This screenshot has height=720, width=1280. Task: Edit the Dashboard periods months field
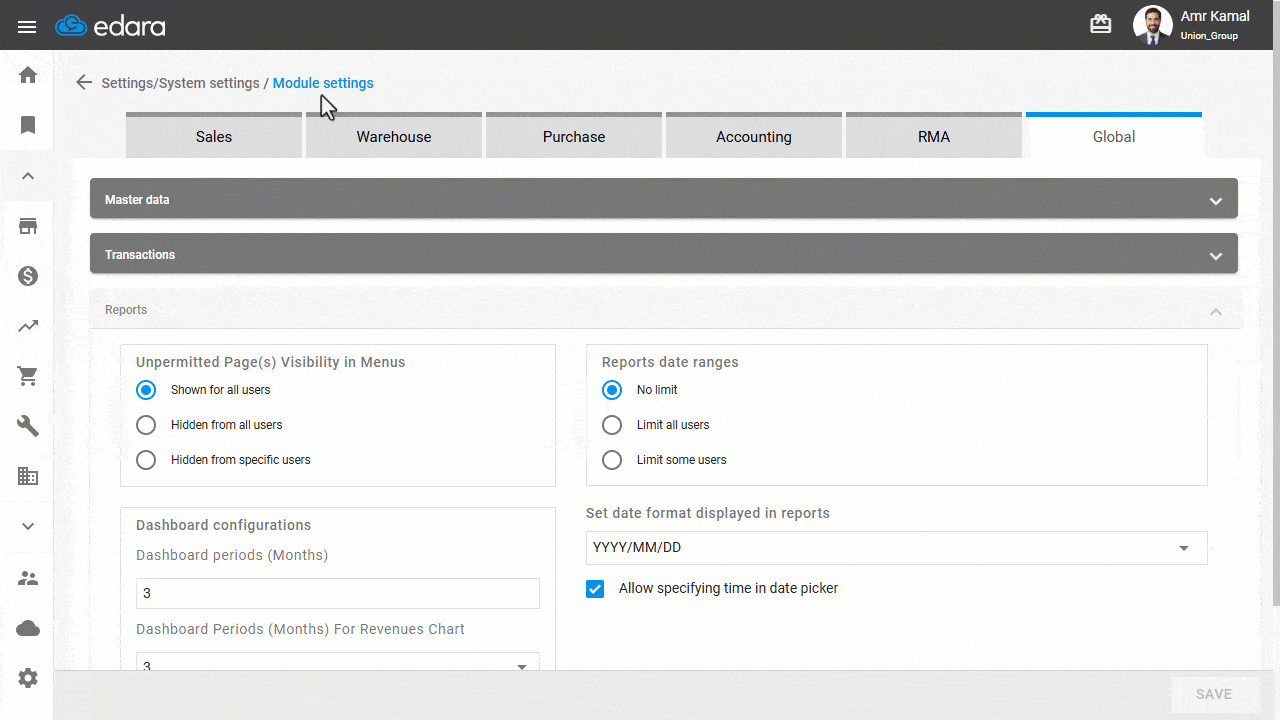337,593
